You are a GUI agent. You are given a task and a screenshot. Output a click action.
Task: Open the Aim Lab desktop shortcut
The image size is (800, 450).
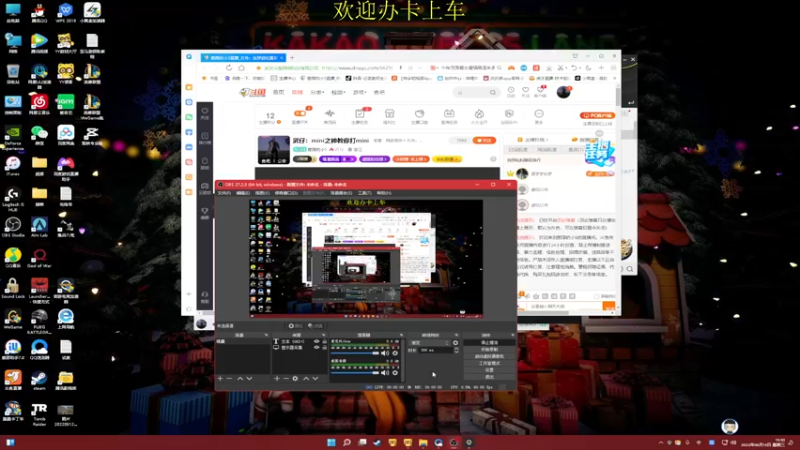click(x=39, y=227)
